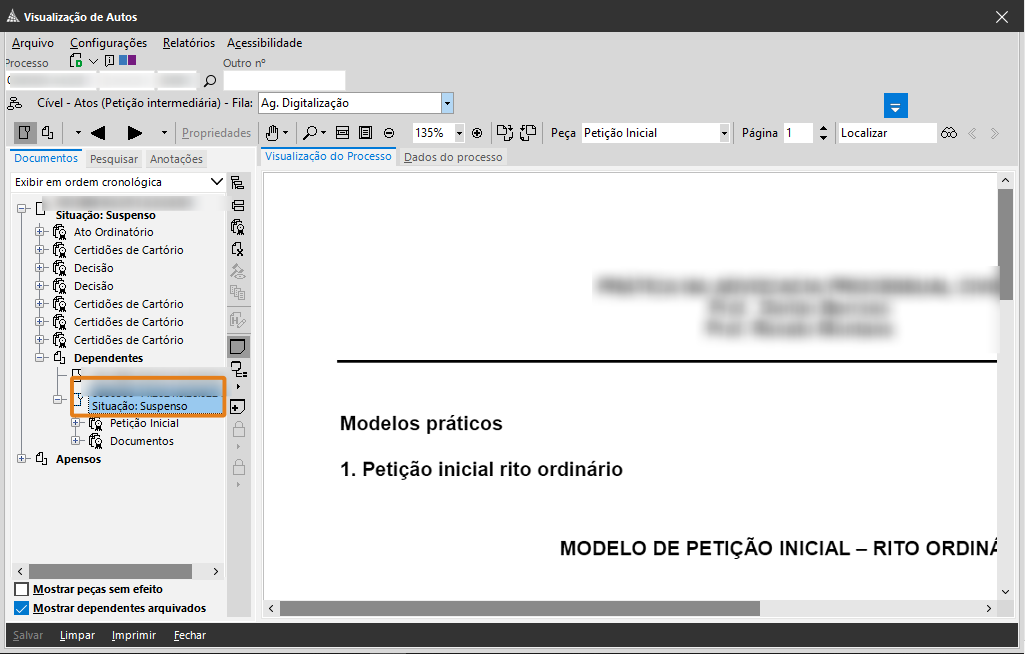Click the Propriedades button
The height and width of the screenshot is (654, 1025).
pos(216,133)
